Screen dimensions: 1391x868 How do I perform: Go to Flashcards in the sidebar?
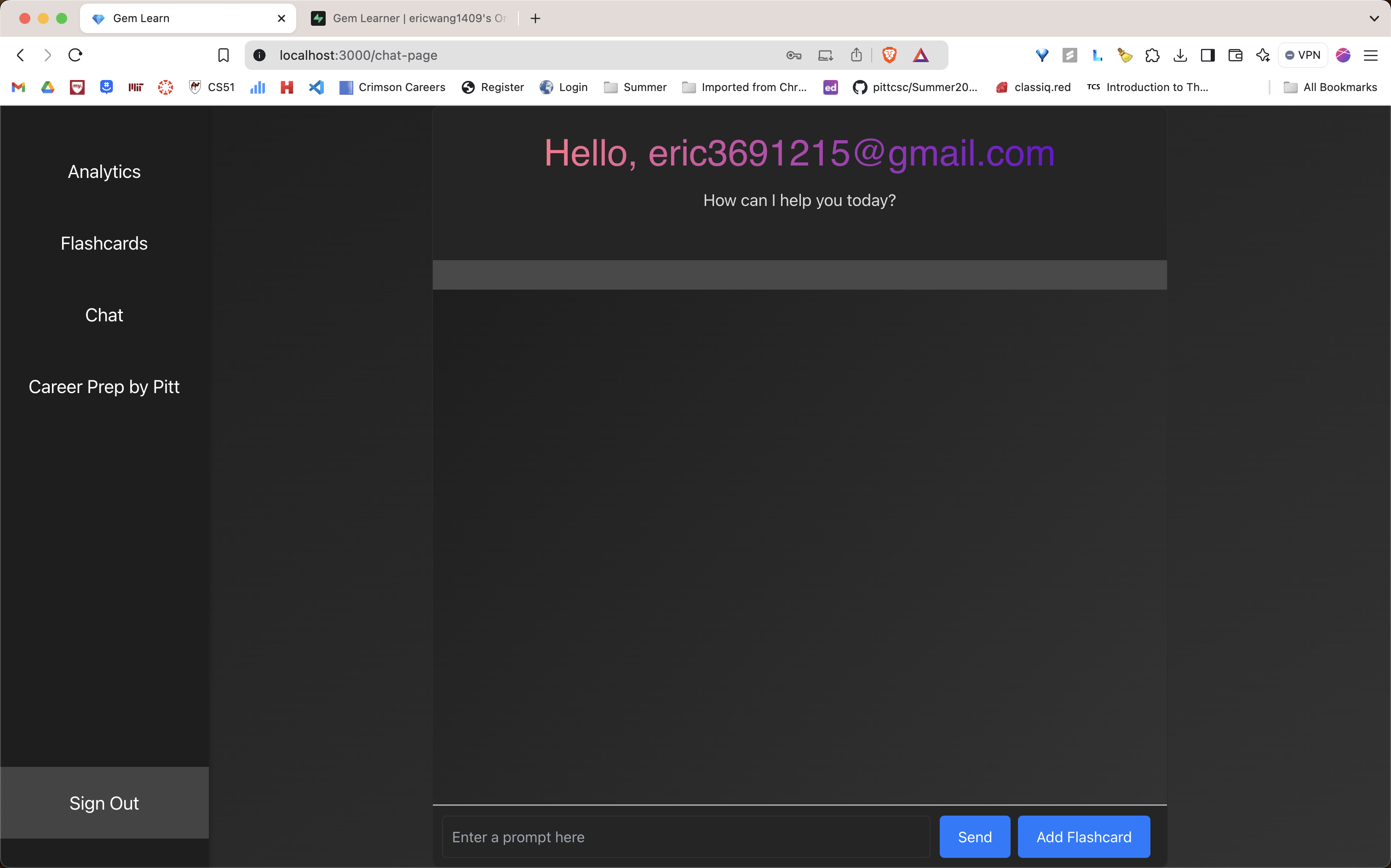pyautogui.click(x=104, y=243)
